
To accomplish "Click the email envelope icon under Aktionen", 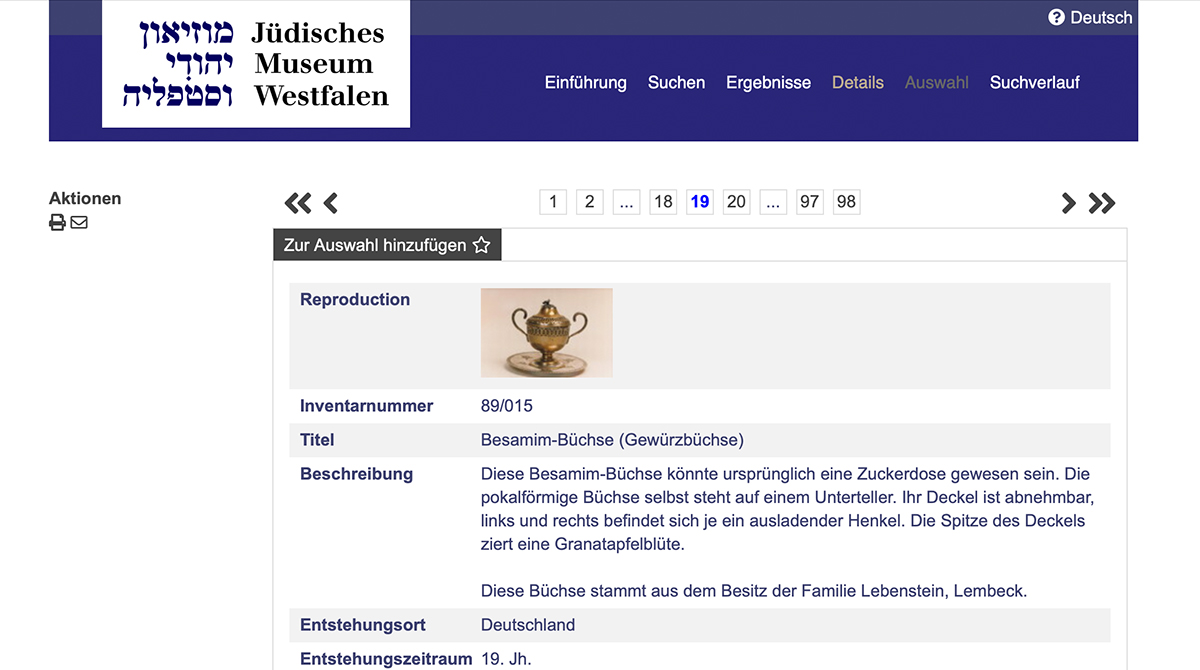I will (79, 222).
